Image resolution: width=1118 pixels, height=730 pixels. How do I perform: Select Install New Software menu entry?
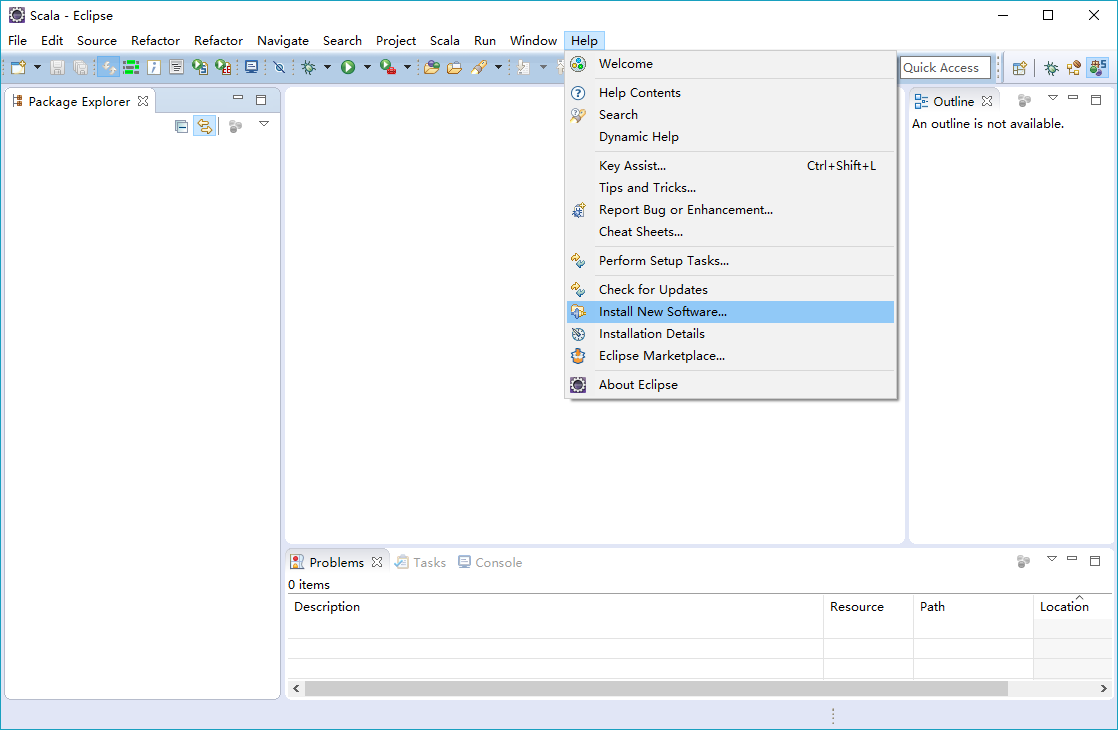point(662,312)
